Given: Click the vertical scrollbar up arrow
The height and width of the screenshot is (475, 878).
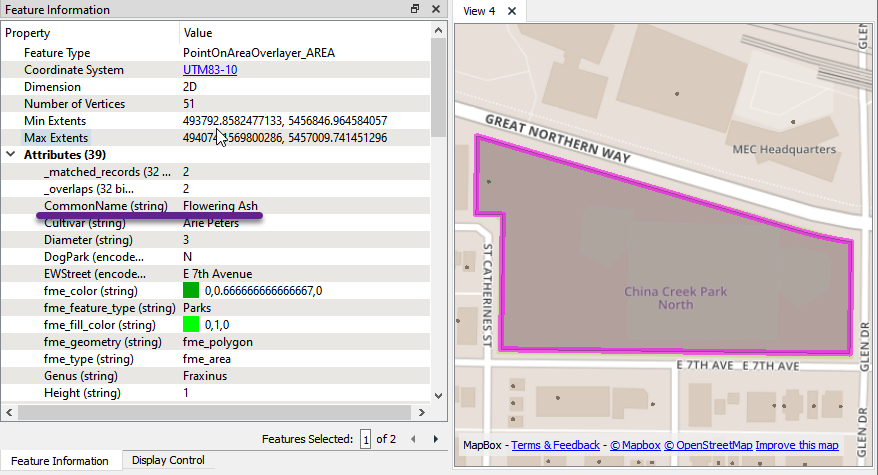Looking at the screenshot, I should pyautogui.click(x=438, y=32).
